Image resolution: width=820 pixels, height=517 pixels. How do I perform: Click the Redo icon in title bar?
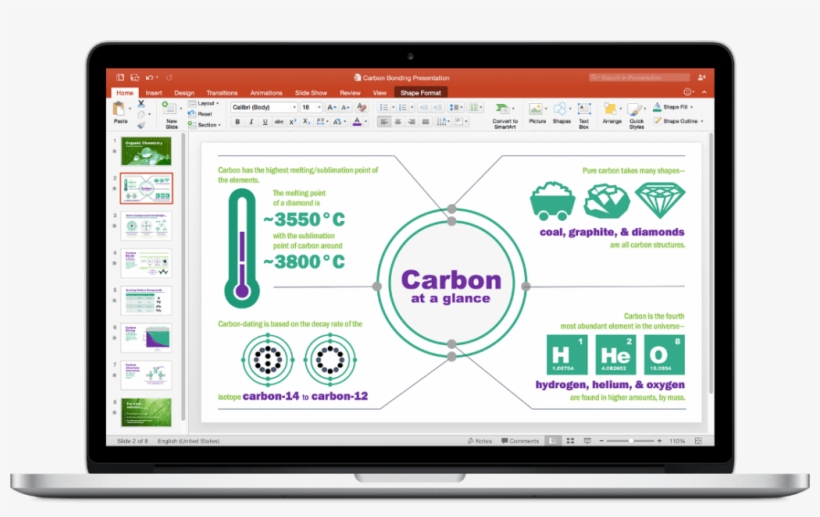pyautogui.click(x=169, y=77)
